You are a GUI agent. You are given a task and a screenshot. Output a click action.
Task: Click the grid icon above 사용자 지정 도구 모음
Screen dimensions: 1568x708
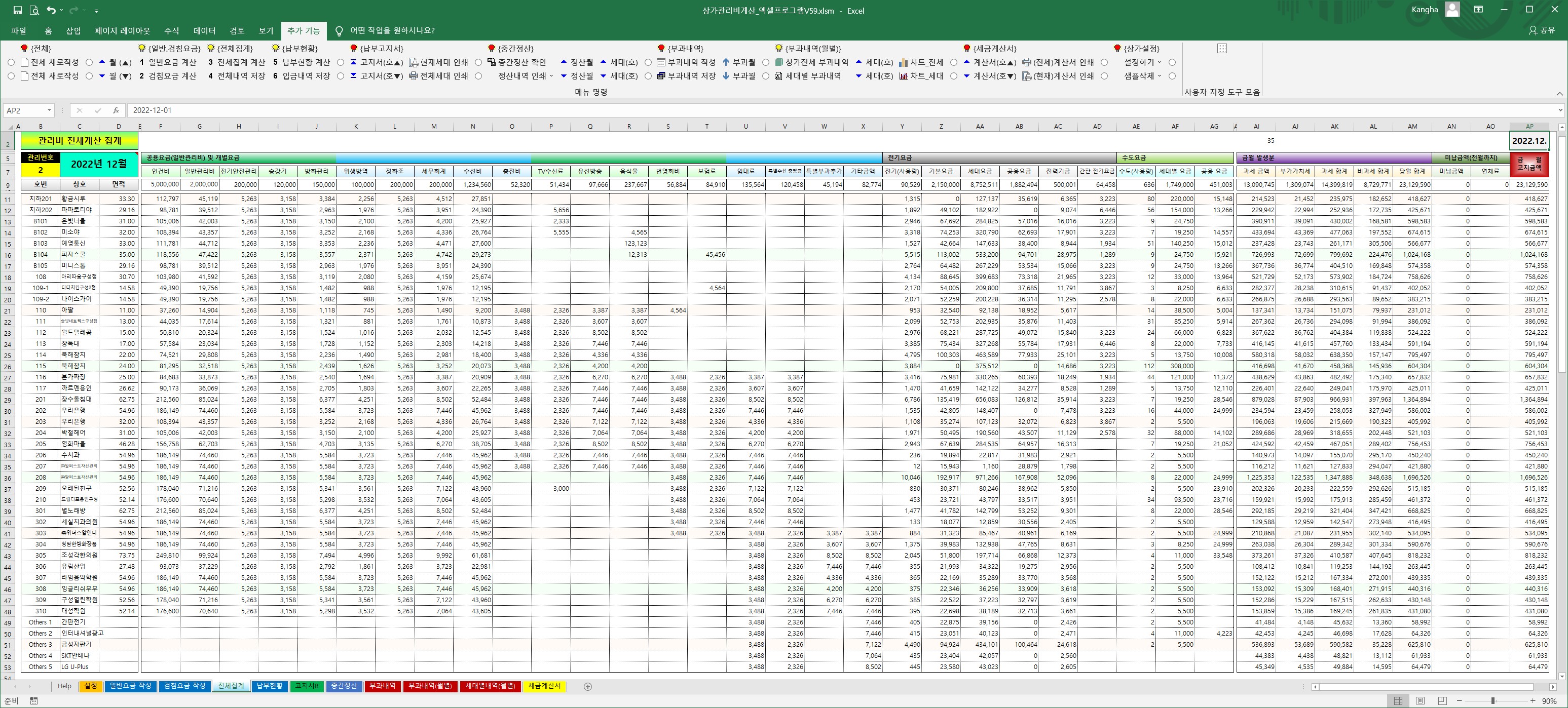pos(1222,48)
